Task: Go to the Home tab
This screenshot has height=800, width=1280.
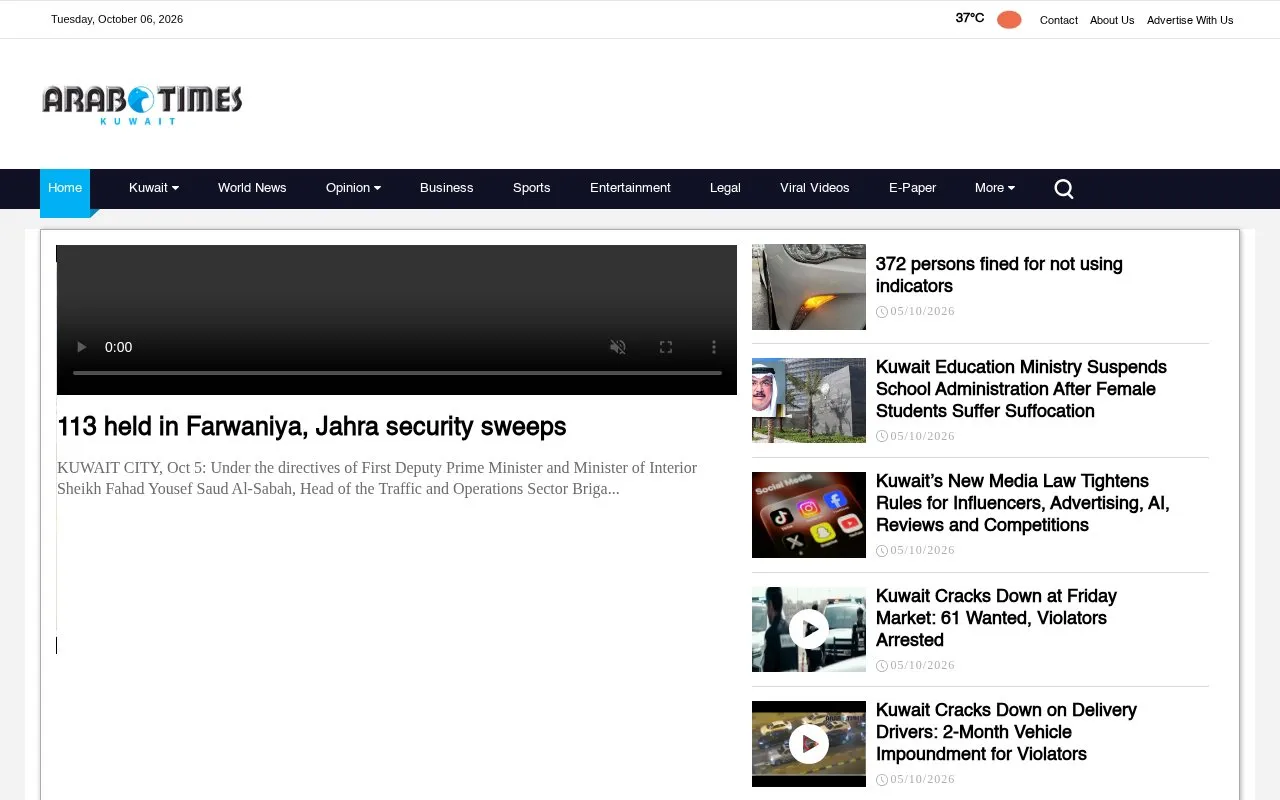Action: pyautogui.click(x=65, y=188)
